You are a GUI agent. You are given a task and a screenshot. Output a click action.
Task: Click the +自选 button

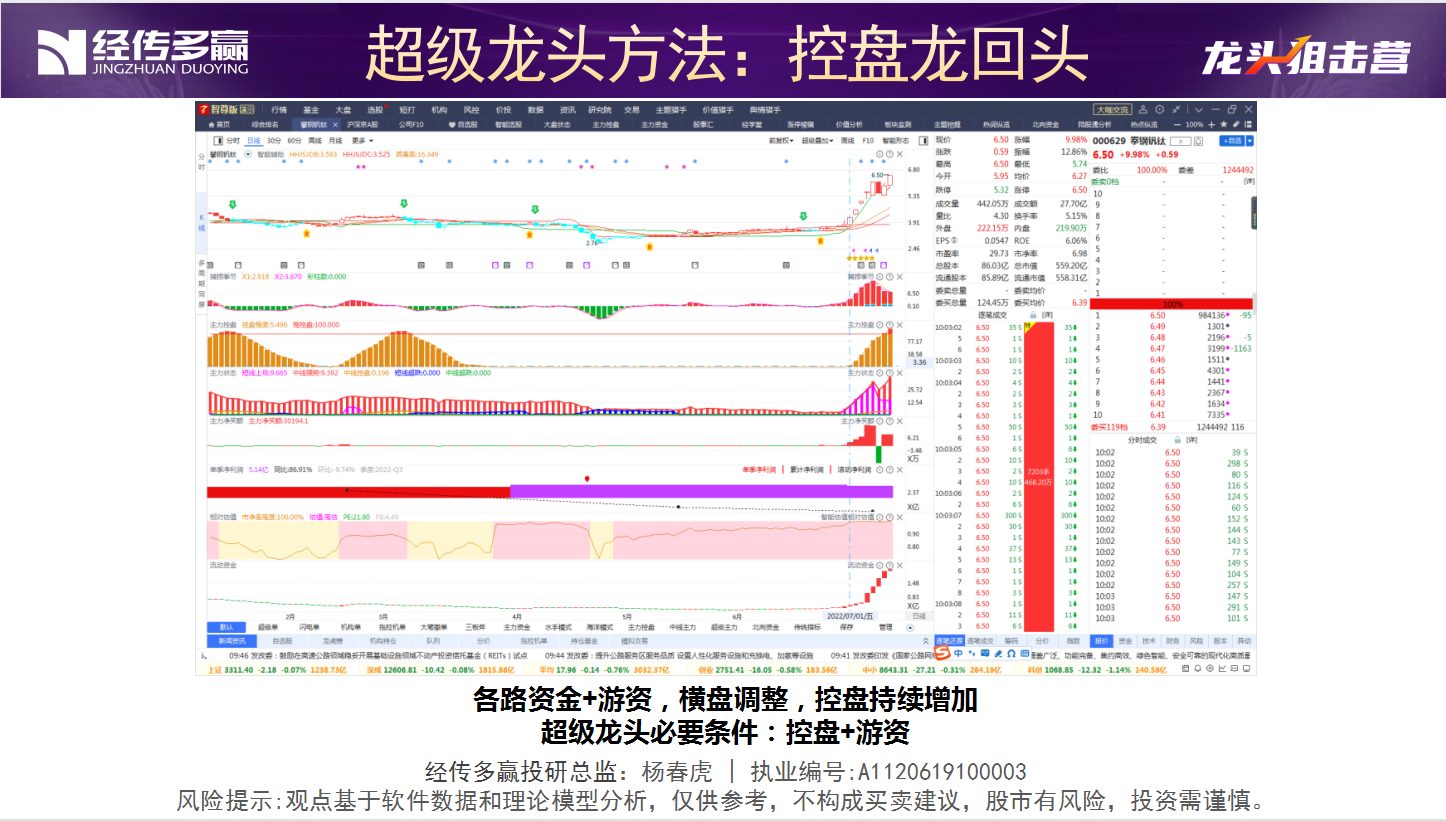1231,141
